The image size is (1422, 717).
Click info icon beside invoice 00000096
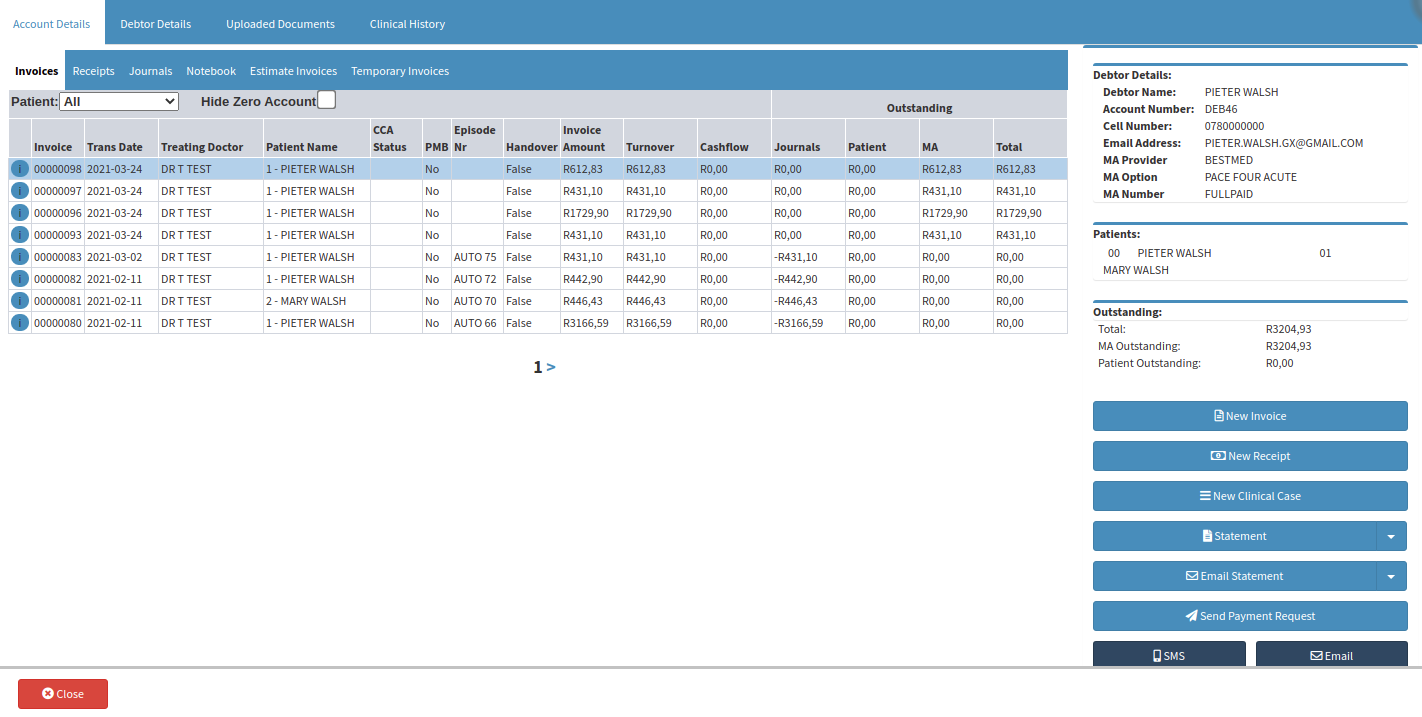20,213
